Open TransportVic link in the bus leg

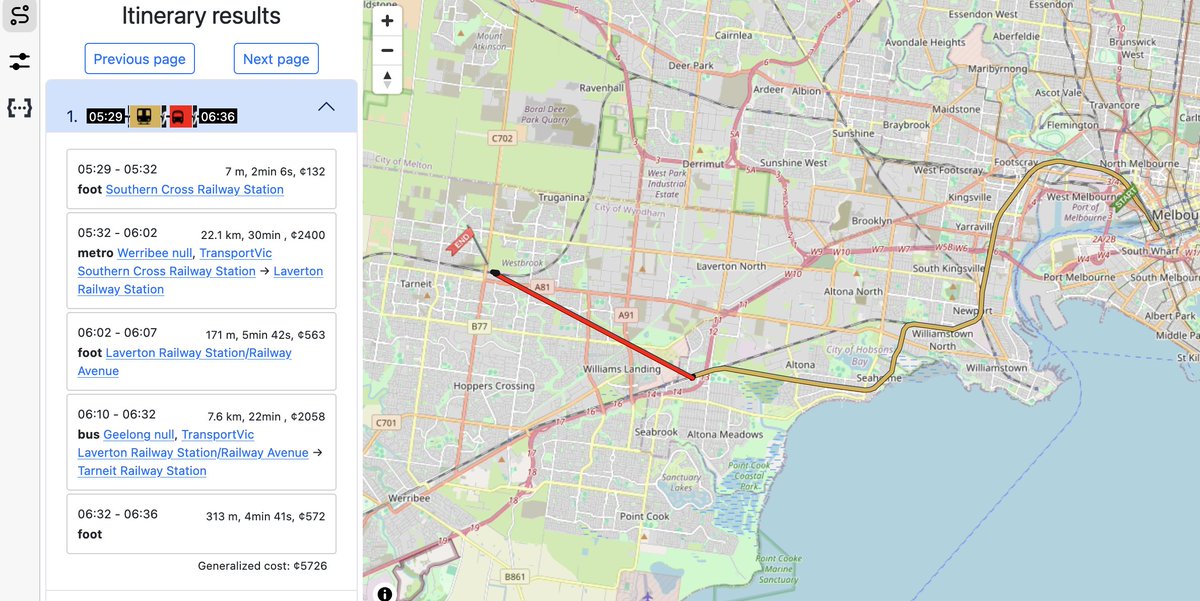point(218,434)
